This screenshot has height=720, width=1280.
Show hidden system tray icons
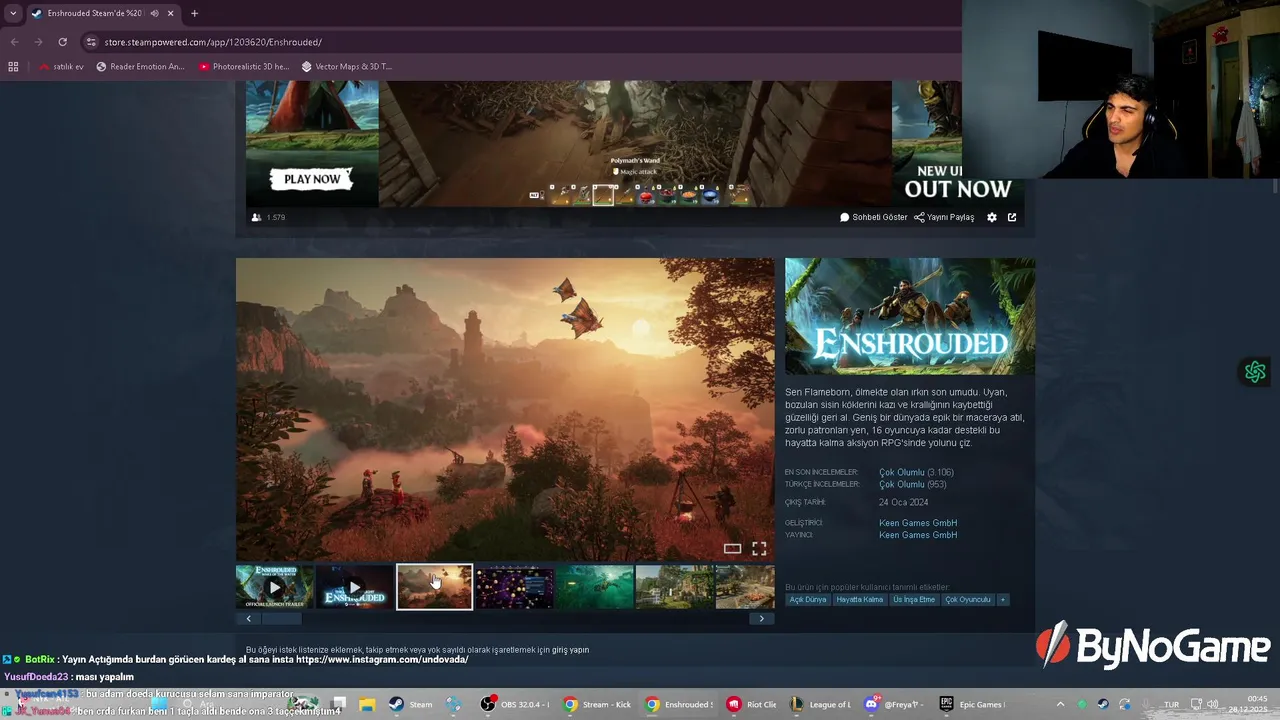coord(1060,704)
